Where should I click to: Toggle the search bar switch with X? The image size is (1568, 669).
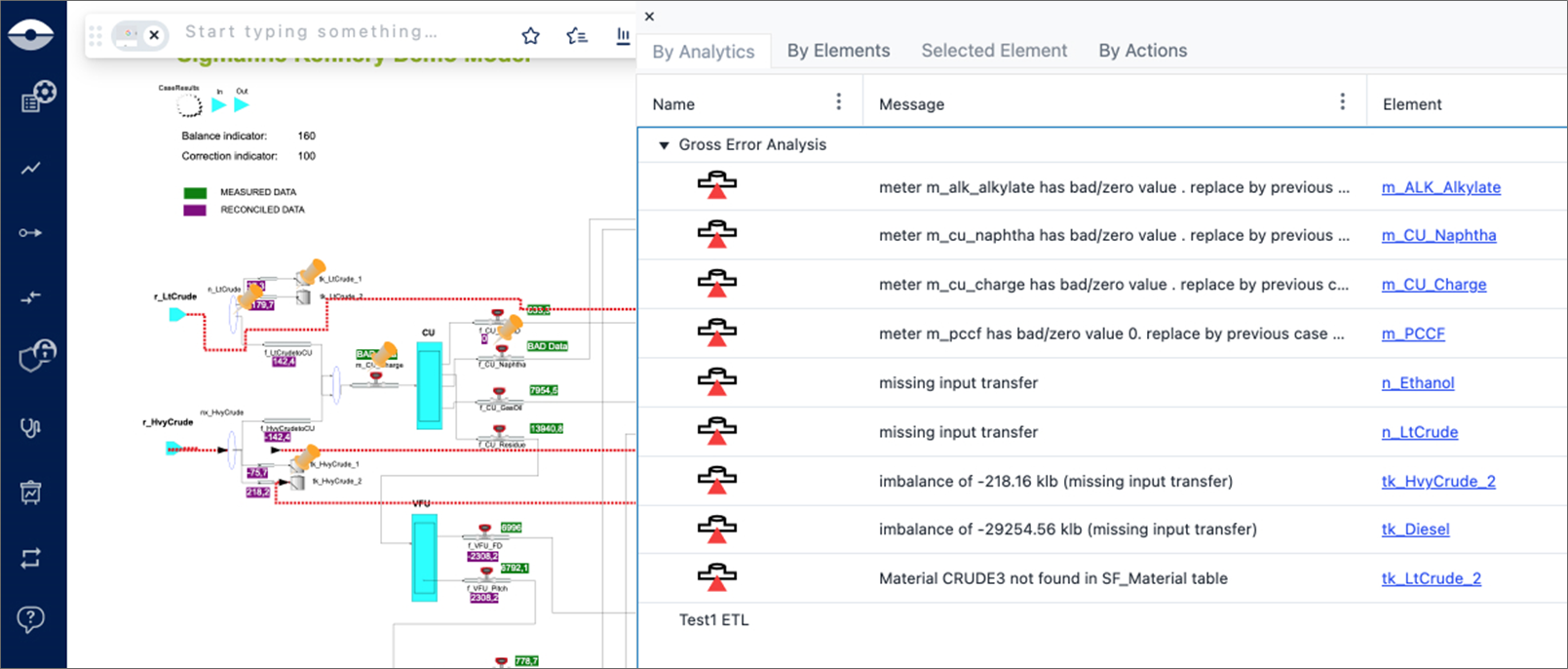click(140, 35)
